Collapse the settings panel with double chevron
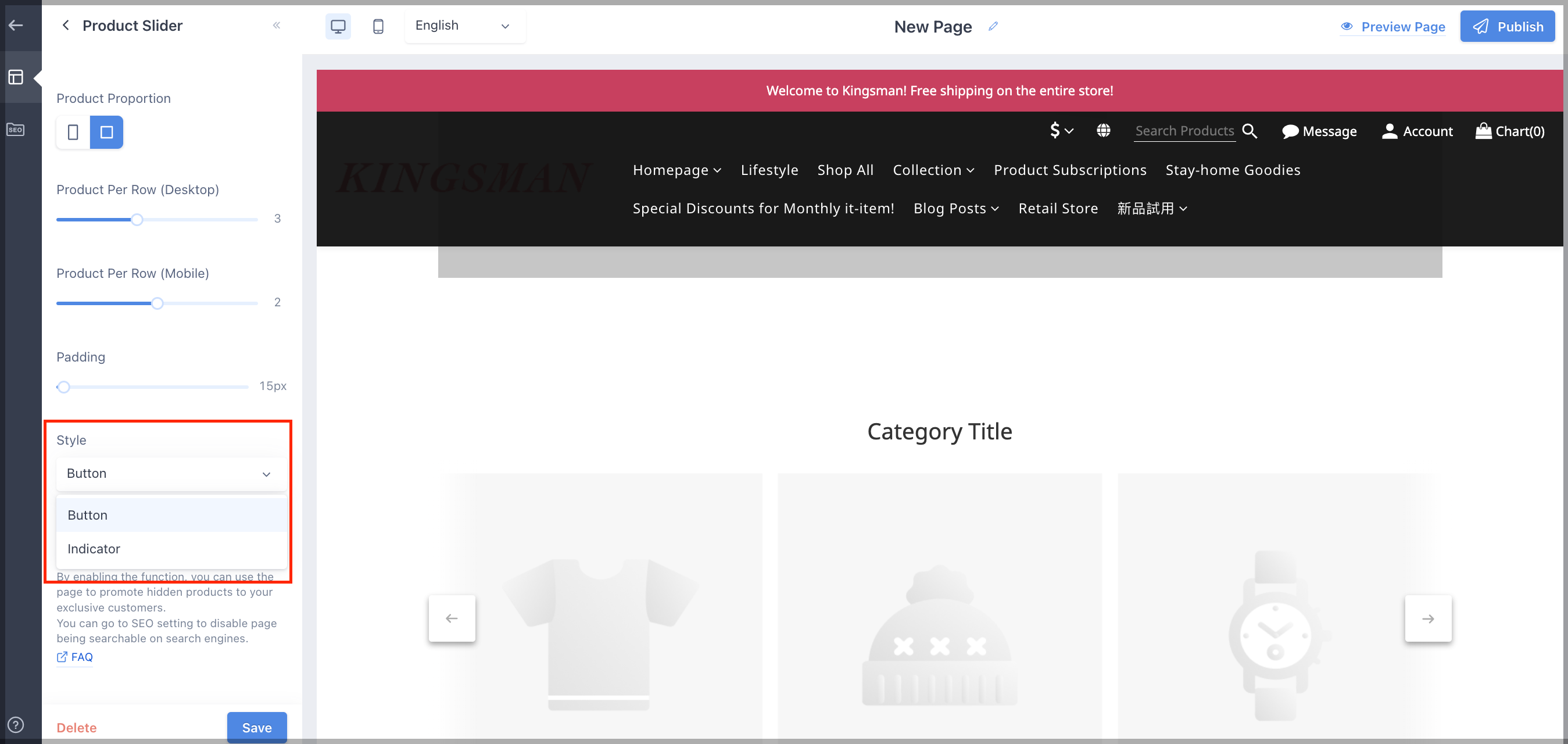Image resolution: width=1568 pixels, height=744 pixels. coord(277,25)
